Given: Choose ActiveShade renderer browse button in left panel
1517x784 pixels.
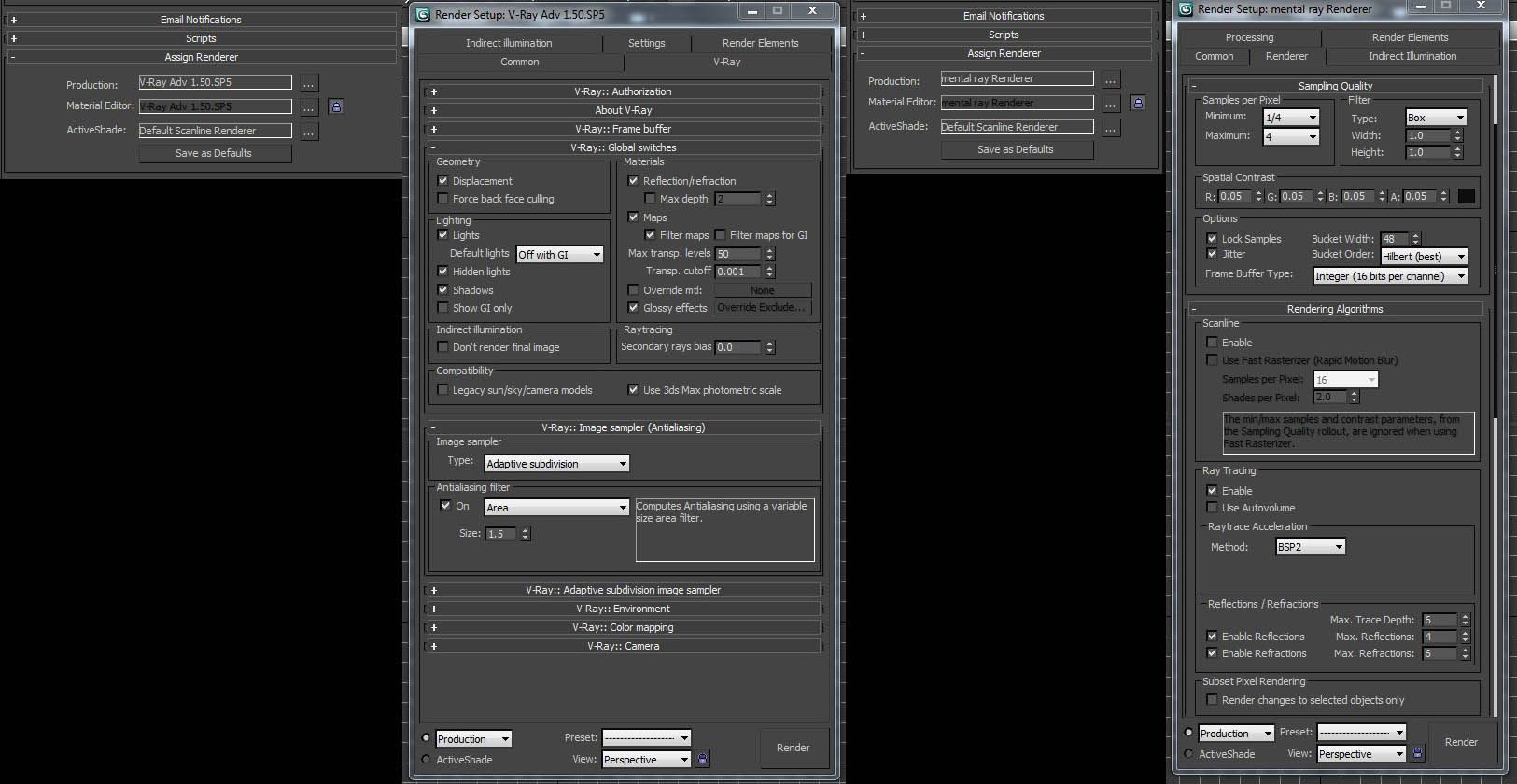Looking at the screenshot, I should (x=309, y=132).
